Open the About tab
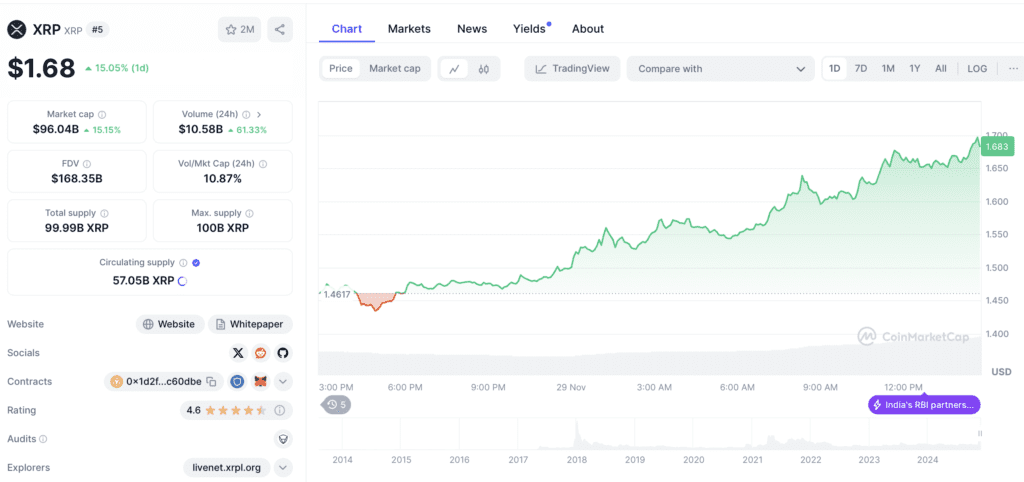Viewport: 1024px width, 482px height. 588,29
